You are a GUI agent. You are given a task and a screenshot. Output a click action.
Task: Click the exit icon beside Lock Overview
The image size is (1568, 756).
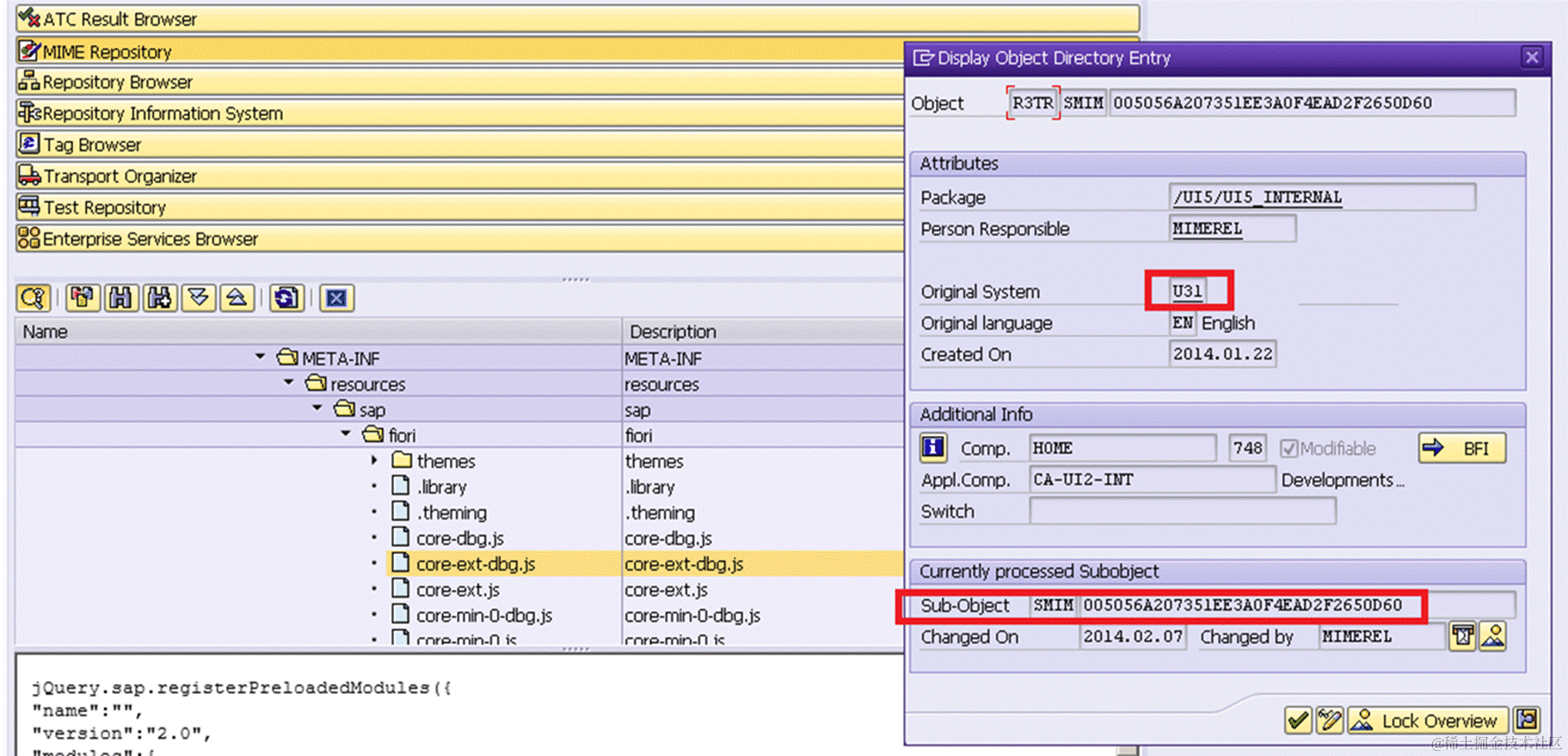point(1527,720)
